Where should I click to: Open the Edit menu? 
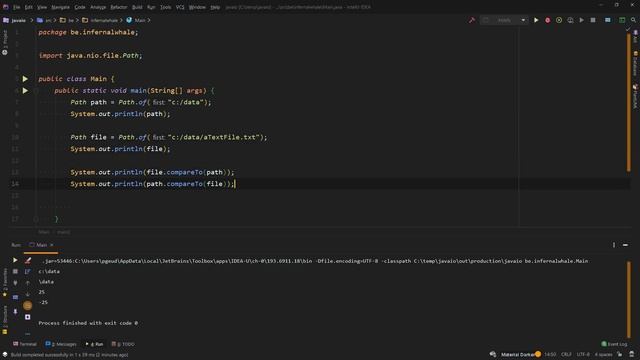tap(29, 7)
